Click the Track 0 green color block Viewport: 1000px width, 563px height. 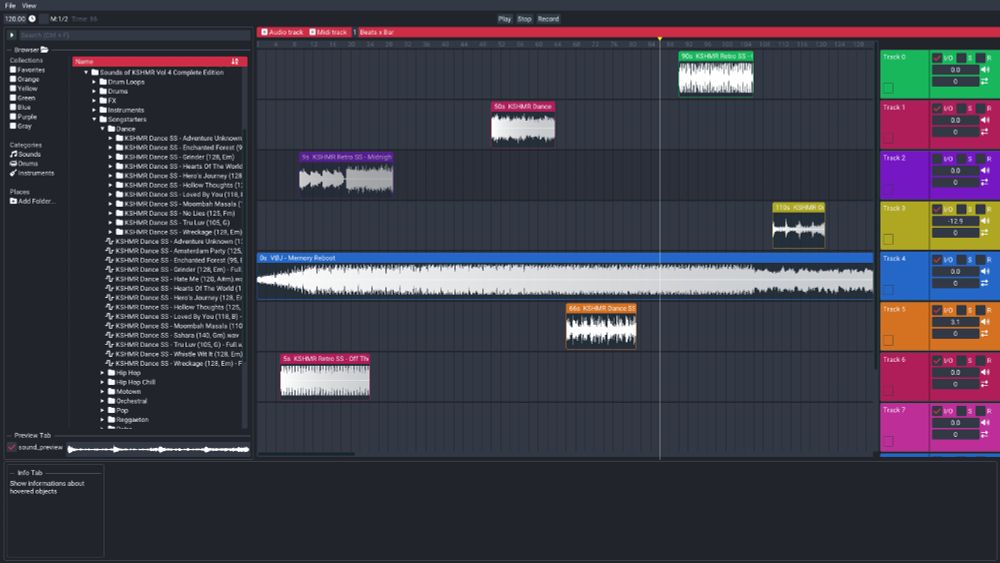904,74
